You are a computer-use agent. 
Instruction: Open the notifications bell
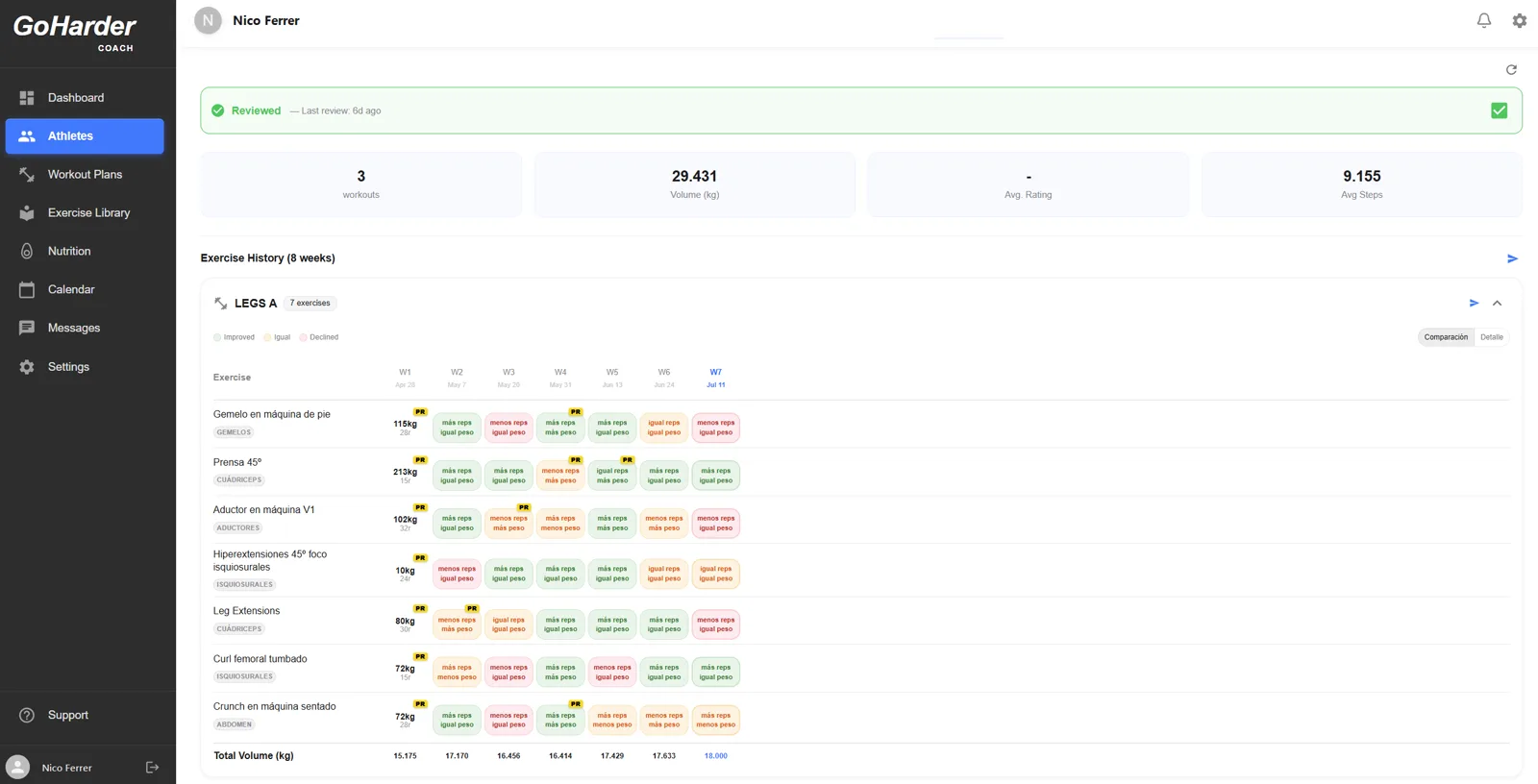point(1484,20)
